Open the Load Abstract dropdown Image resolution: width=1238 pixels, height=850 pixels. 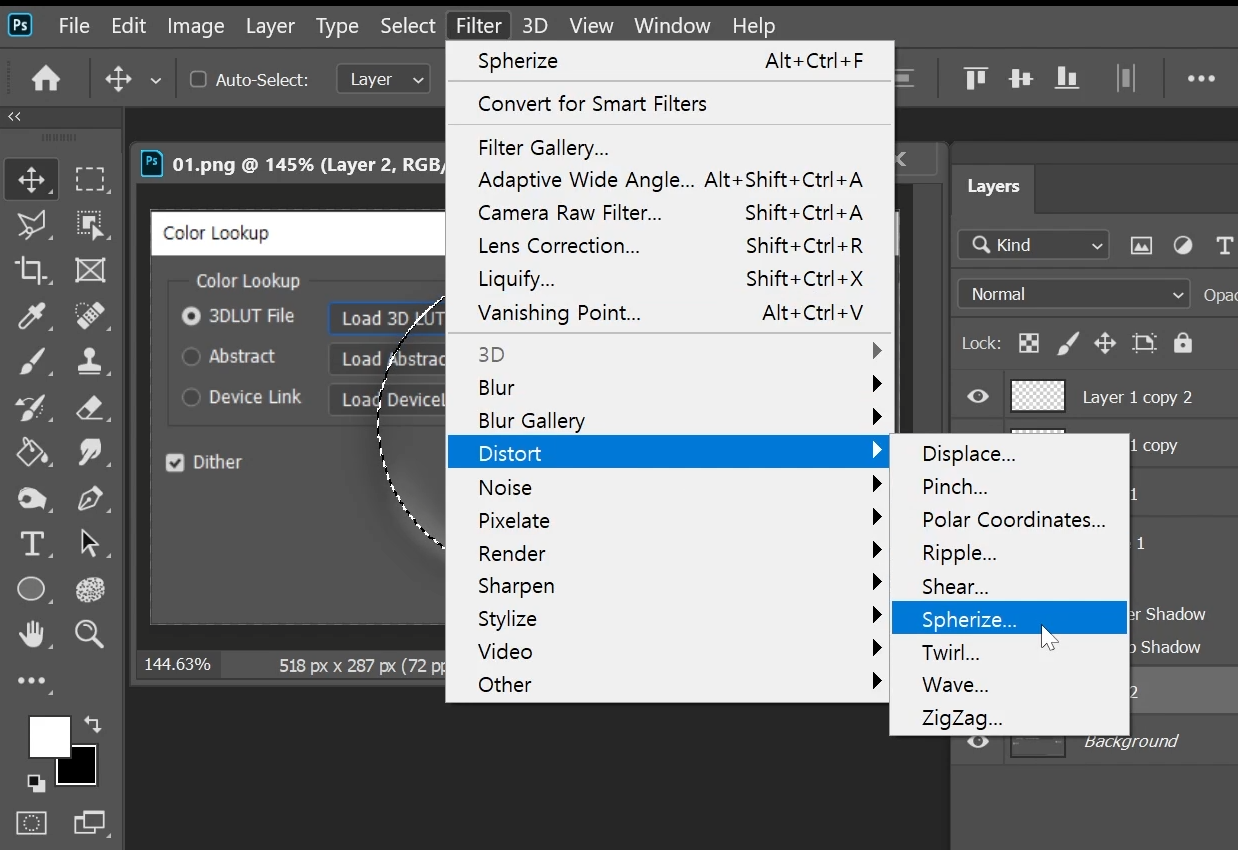[x=388, y=359]
